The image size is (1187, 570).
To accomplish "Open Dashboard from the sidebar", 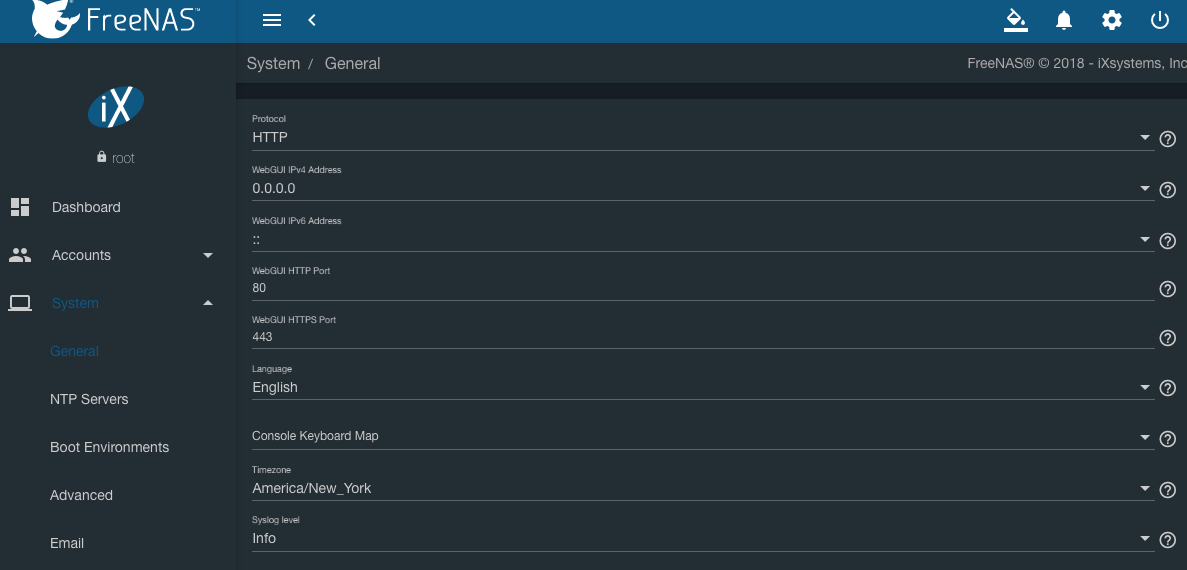I will coord(86,207).
